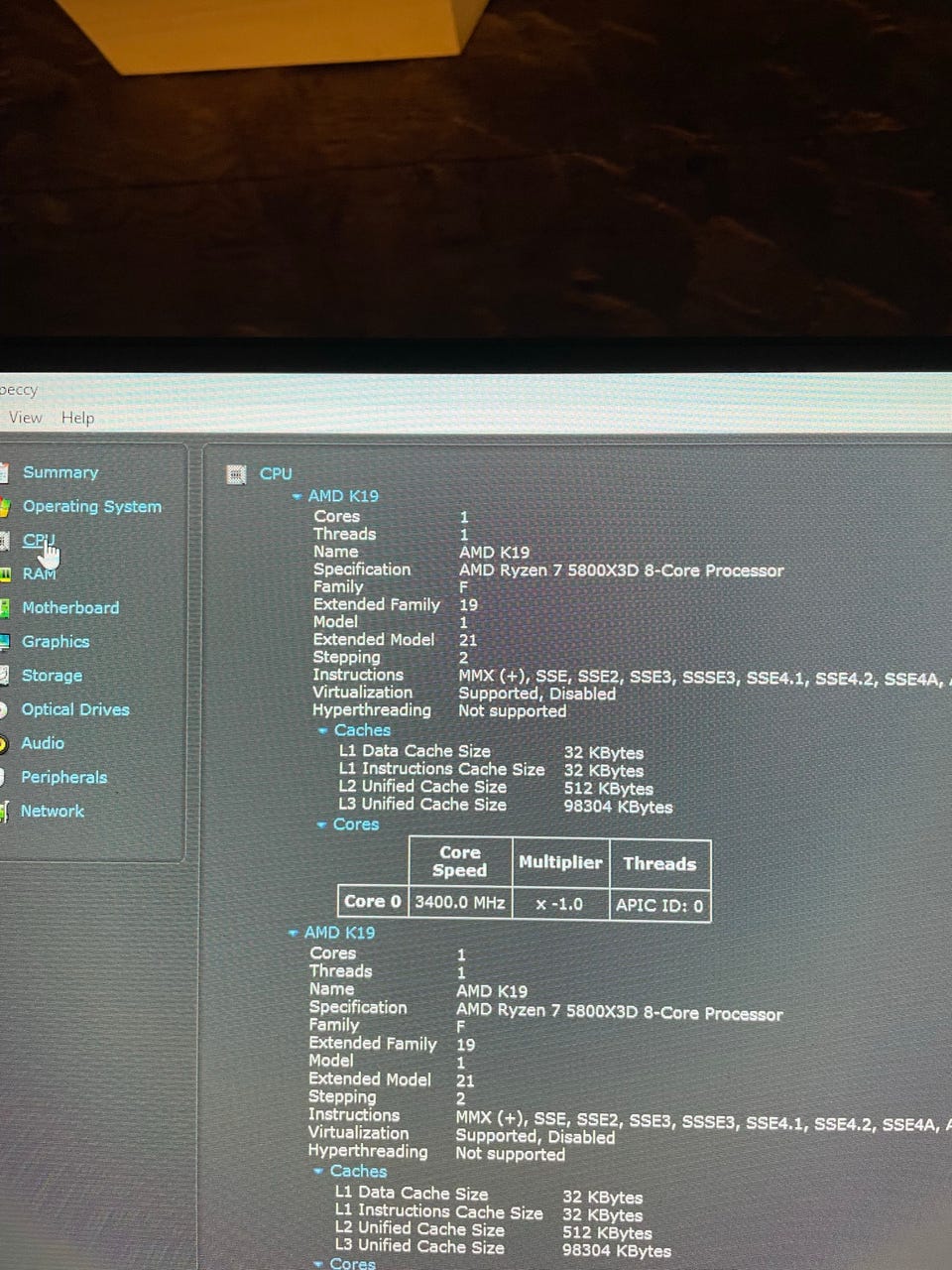The image size is (952, 1270).
Task: Select the second 'AMD Ryzen 7 5800X3D' specification value
Action: tap(619, 1013)
